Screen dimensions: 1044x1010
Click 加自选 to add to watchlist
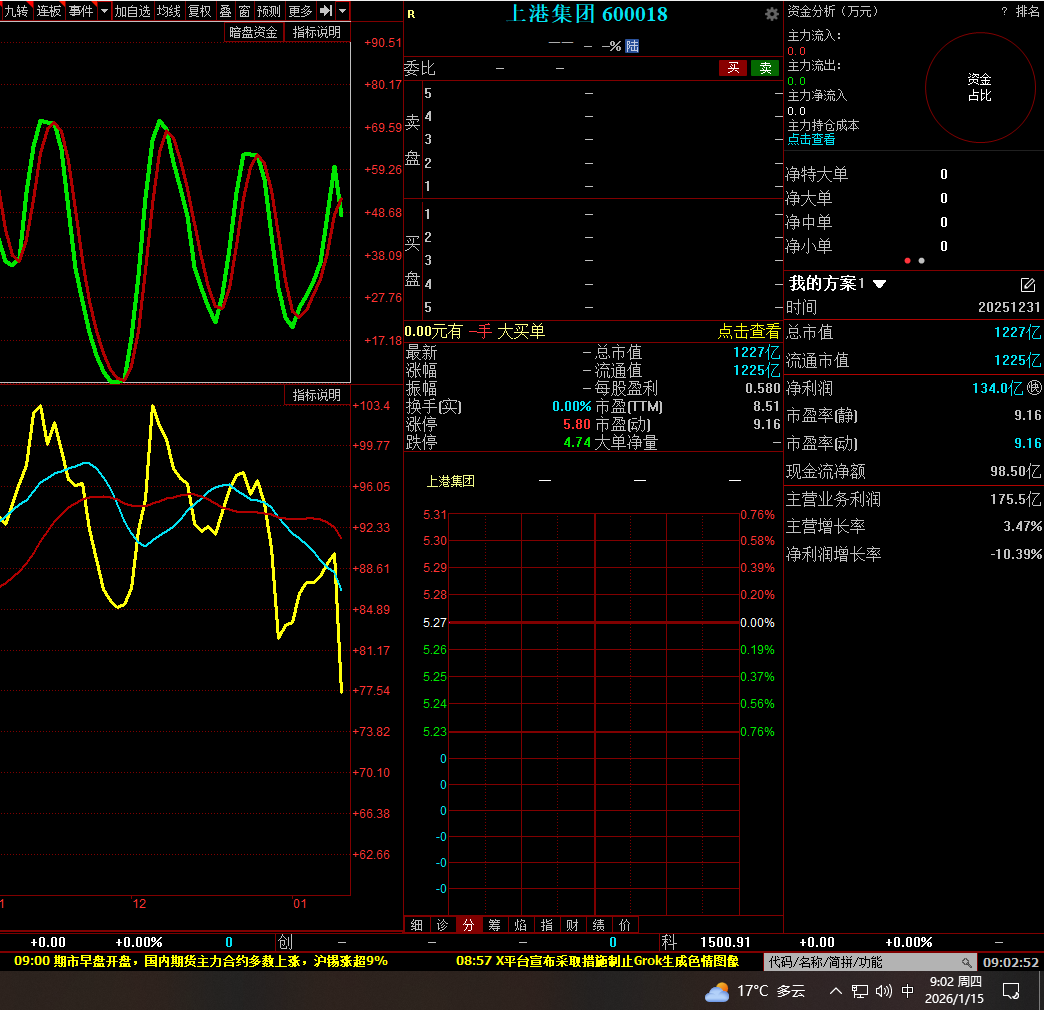[132, 11]
